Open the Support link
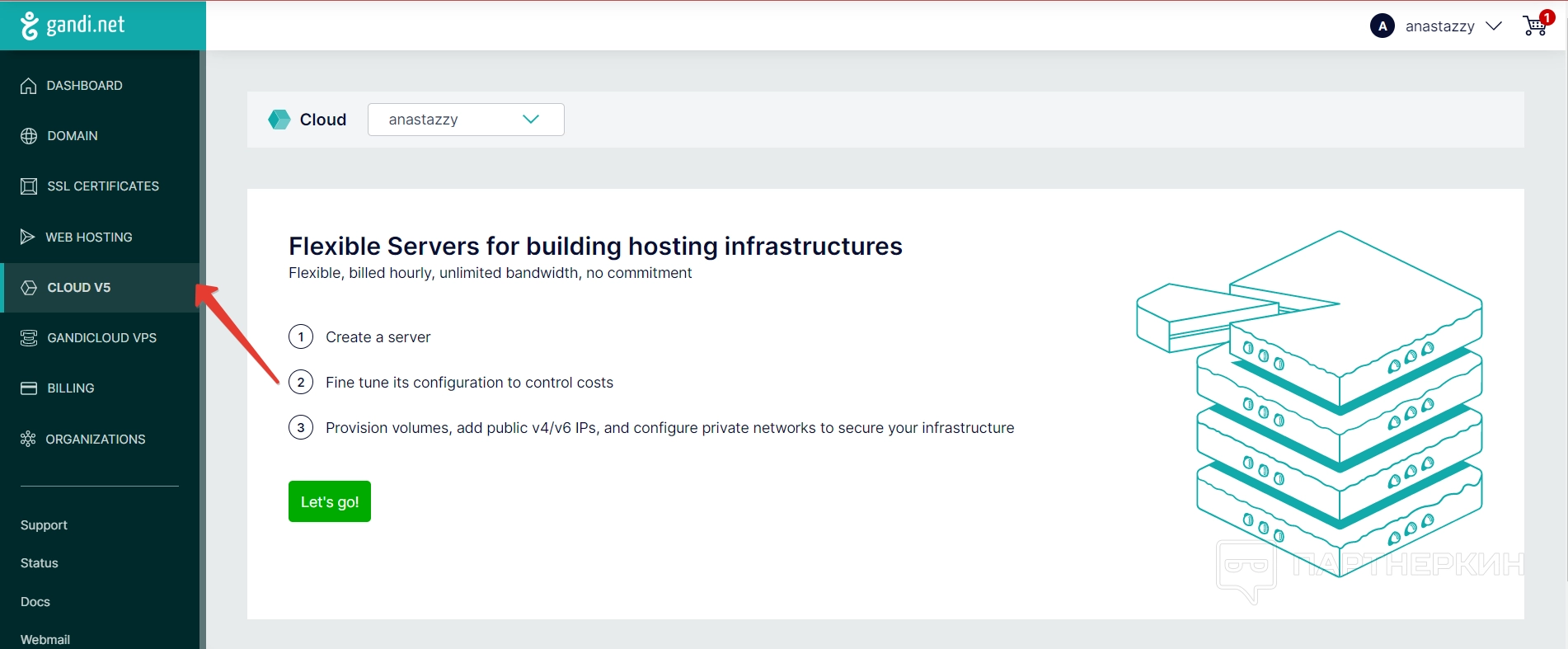1568x649 pixels. (44, 525)
